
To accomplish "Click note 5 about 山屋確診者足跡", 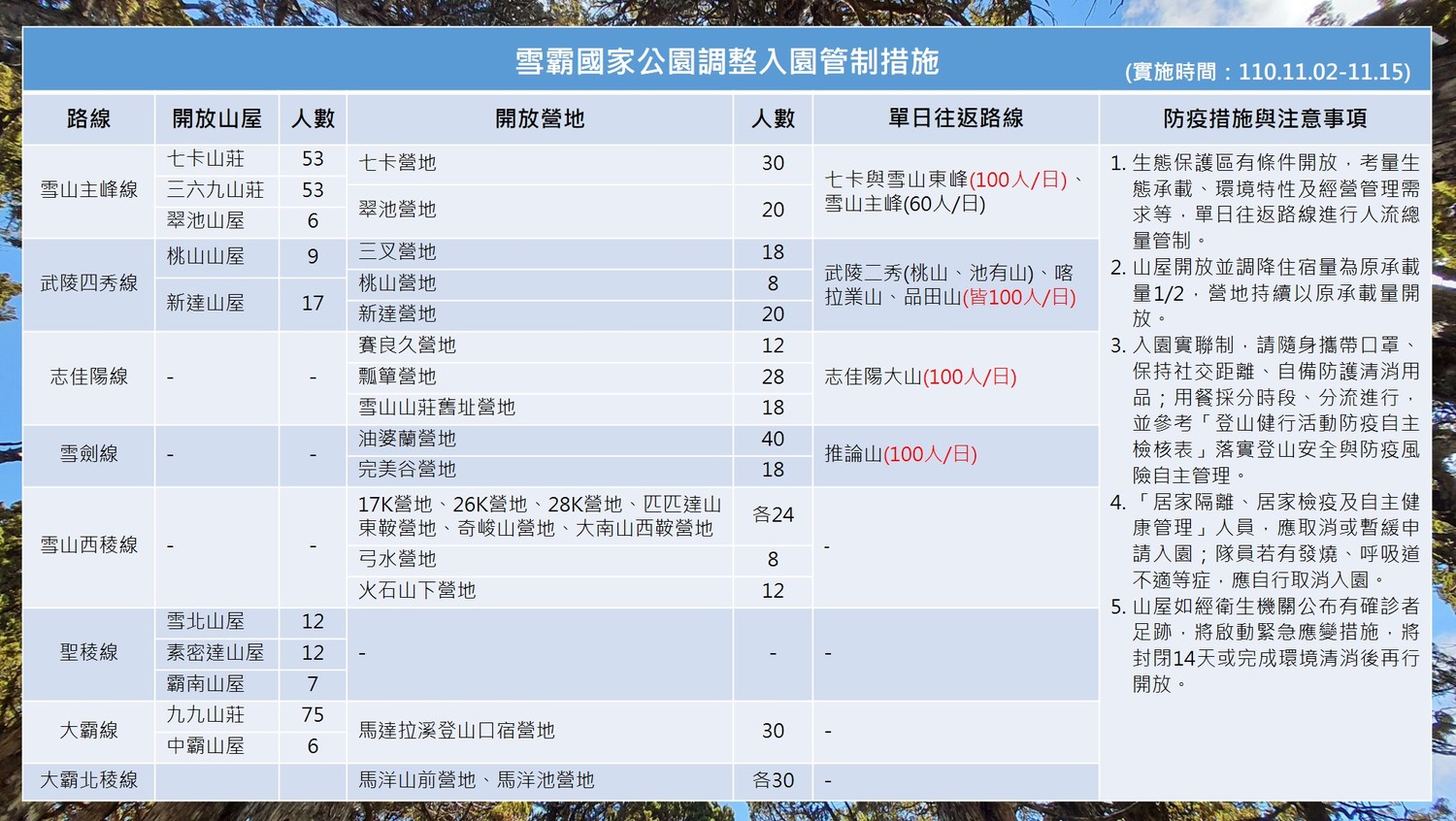I will (1265, 644).
